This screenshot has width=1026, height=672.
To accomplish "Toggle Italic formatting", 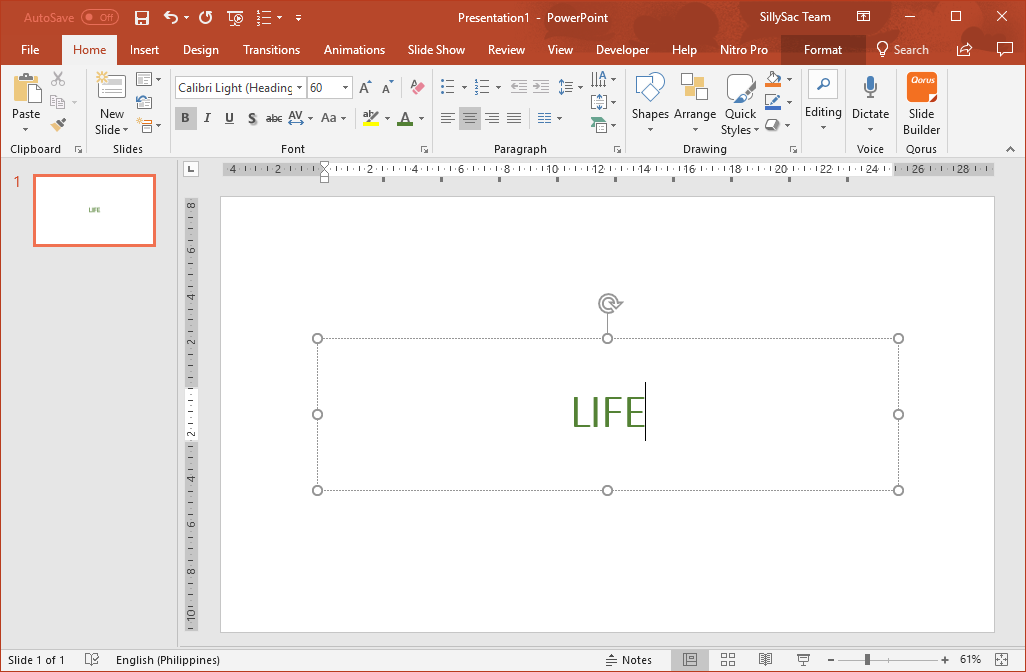I will coord(207,119).
